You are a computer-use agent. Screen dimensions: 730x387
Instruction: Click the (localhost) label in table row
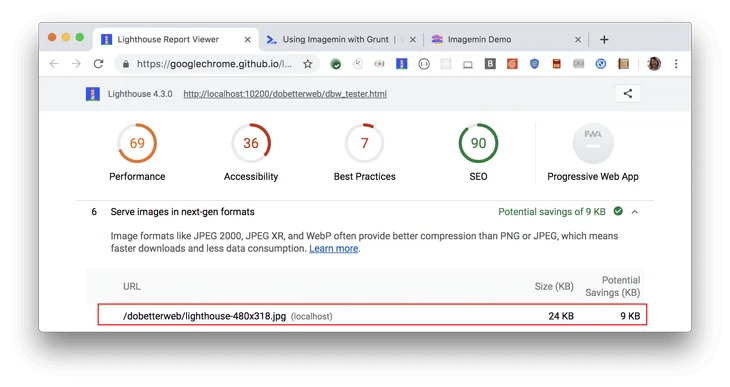(x=312, y=317)
